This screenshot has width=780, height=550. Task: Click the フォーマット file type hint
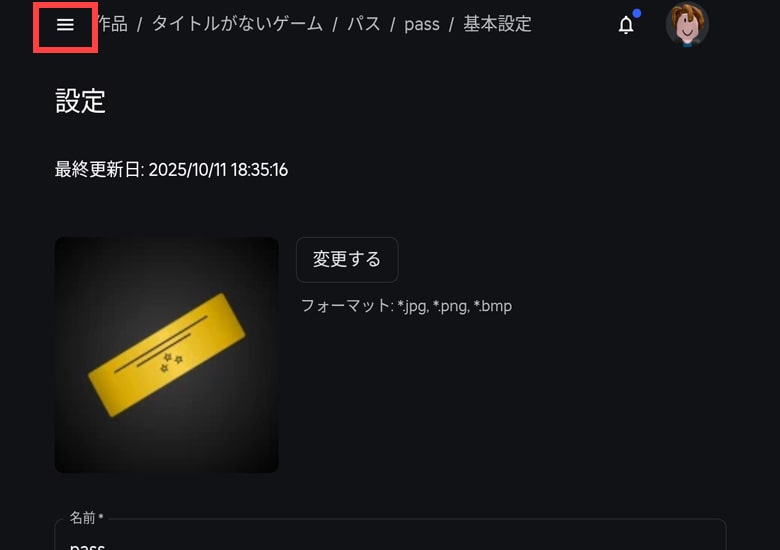point(406,306)
